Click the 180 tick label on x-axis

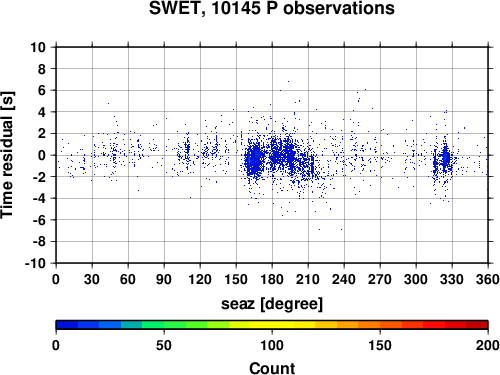point(272,279)
